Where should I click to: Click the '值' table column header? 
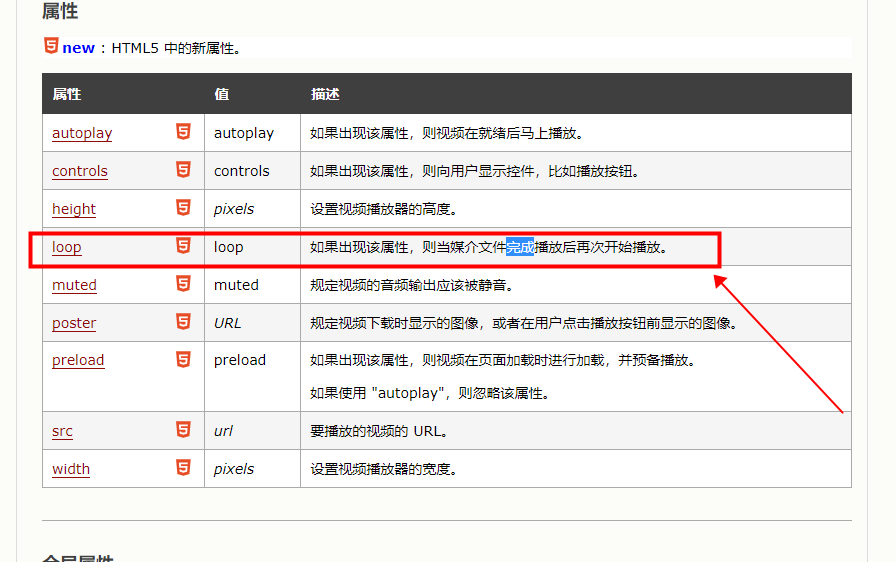[222, 94]
